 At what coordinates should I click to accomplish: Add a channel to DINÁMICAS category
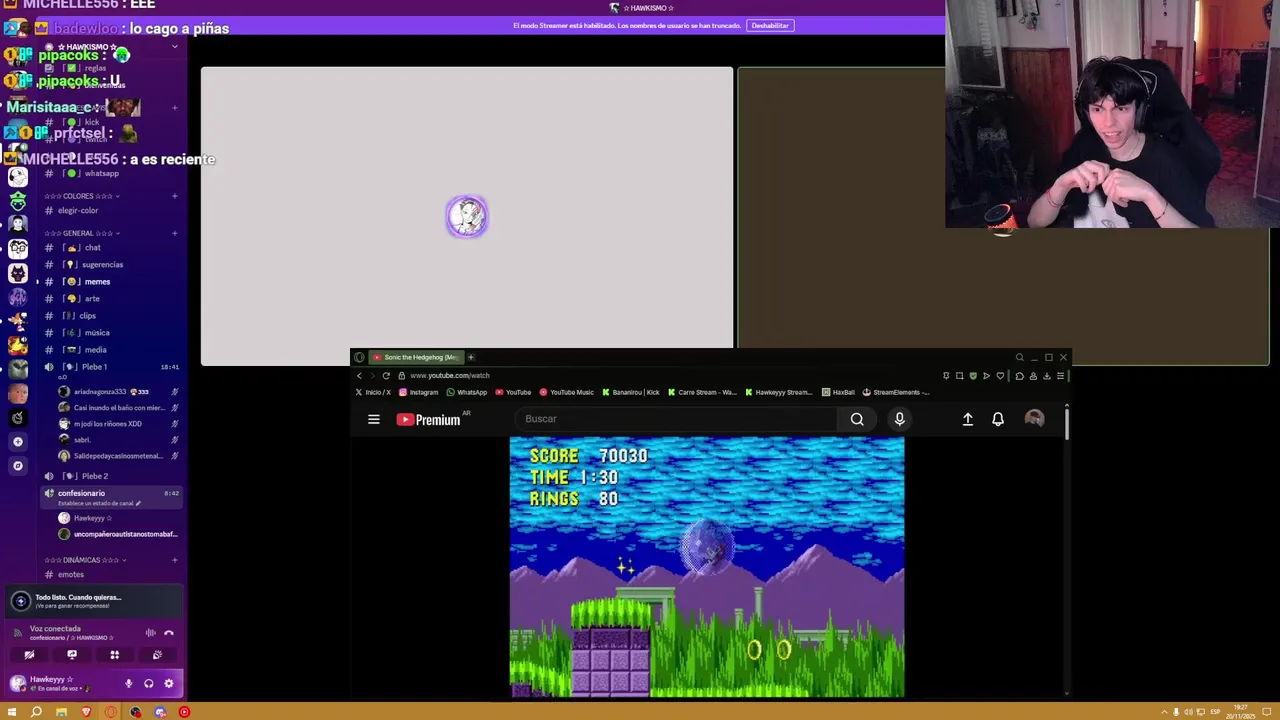[175, 560]
